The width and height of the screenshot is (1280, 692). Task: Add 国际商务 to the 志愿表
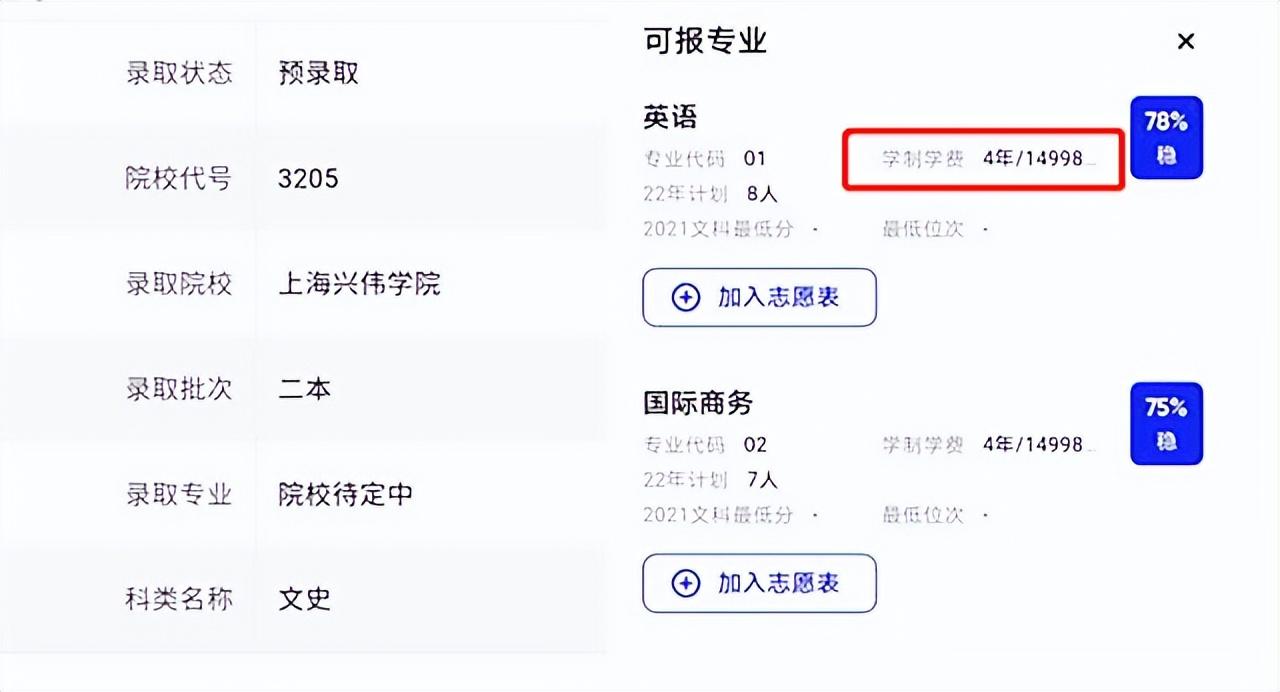point(759,584)
